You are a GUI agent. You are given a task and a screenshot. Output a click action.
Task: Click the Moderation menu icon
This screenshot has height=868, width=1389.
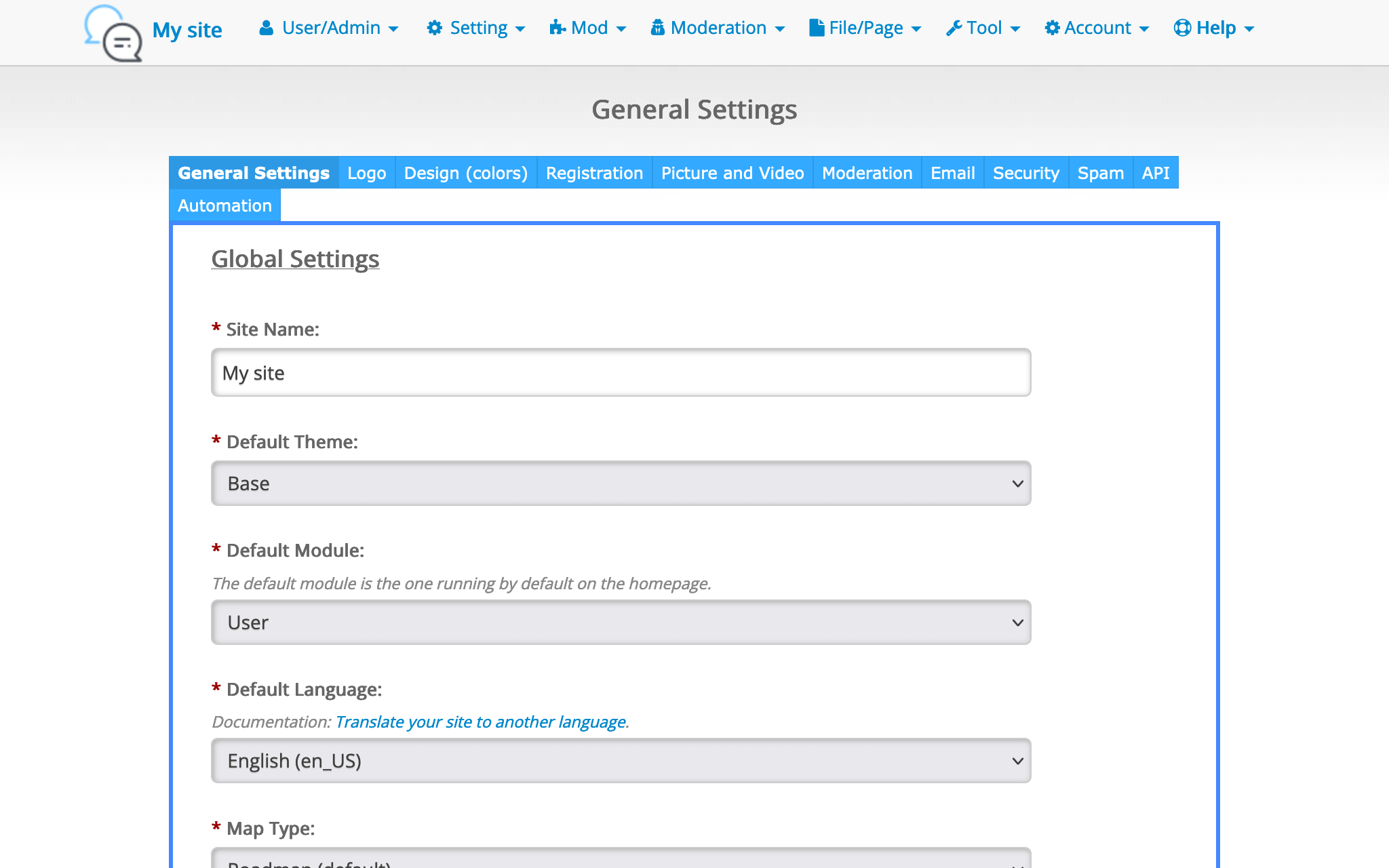[x=657, y=28]
